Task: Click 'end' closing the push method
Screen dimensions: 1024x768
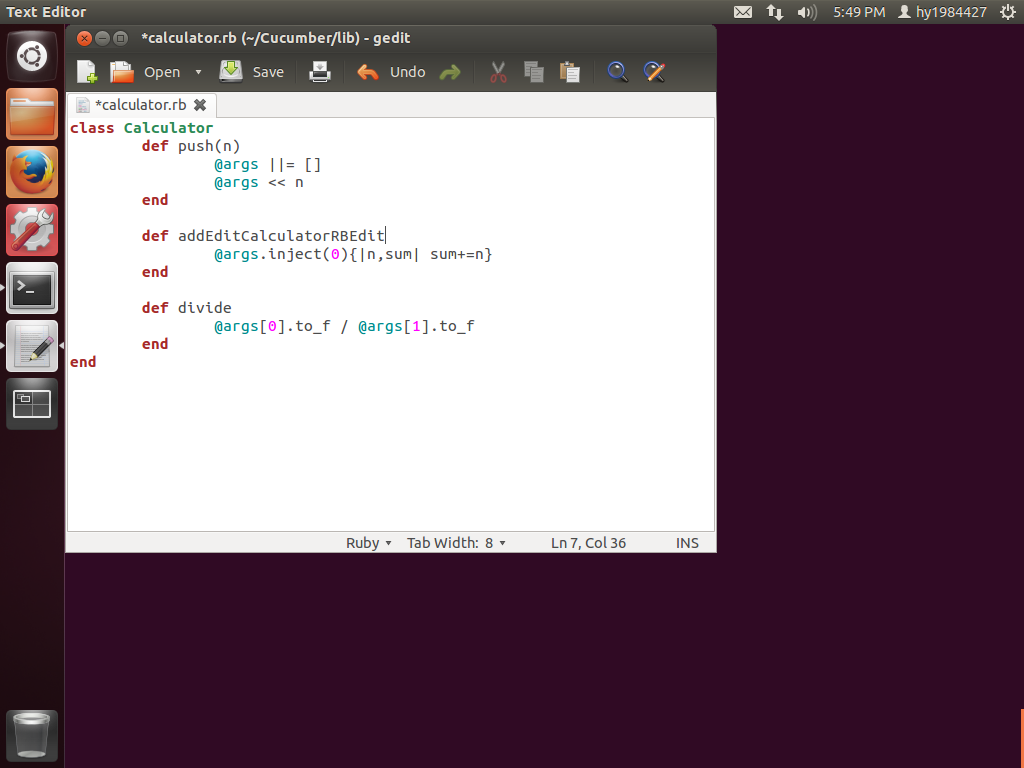Action: coord(155,200)
